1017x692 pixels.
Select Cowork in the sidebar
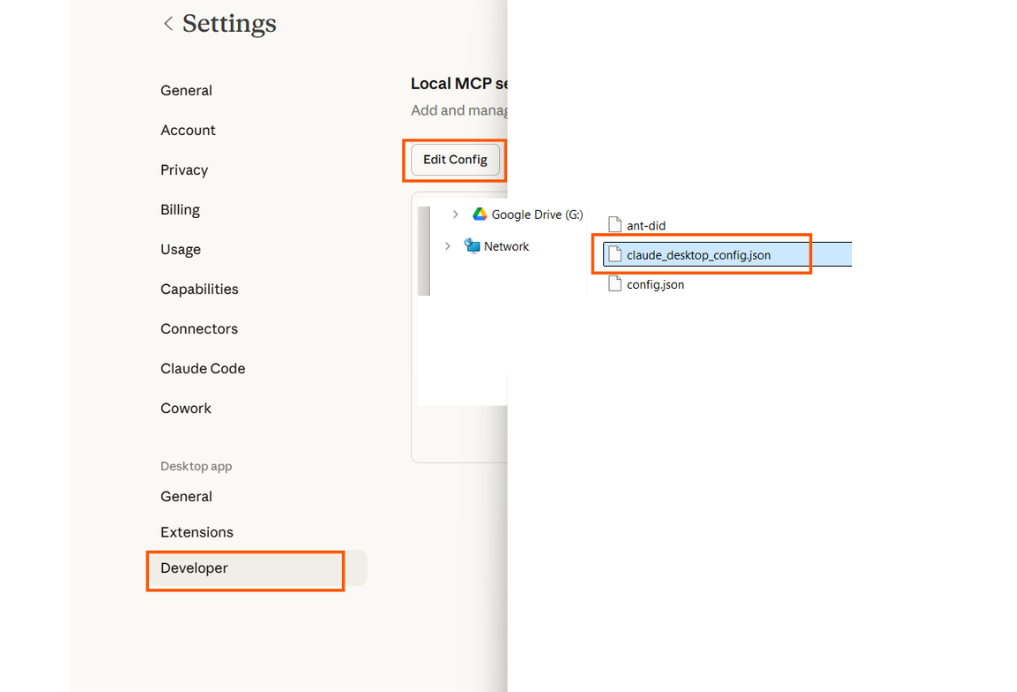click(x=186, y=408)
